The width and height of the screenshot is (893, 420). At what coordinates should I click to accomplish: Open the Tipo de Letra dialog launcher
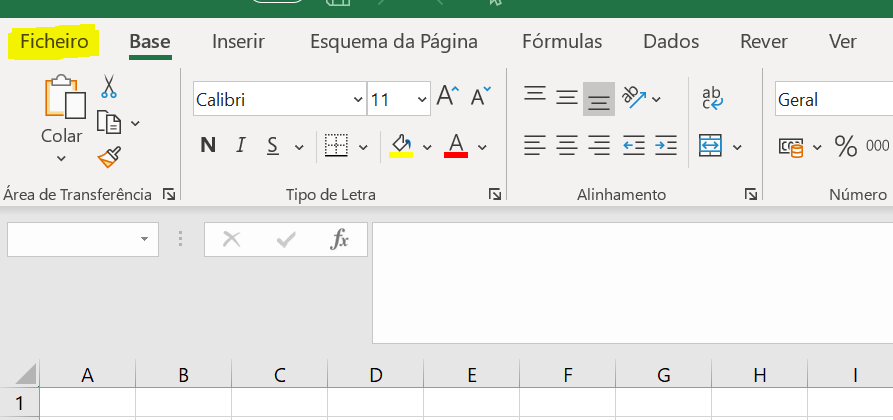click(495, 195)
